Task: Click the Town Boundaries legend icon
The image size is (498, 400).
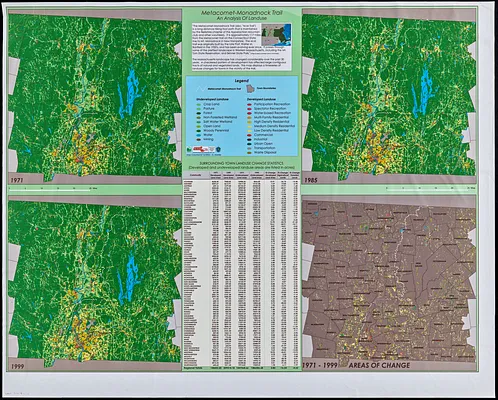Action: (x=250, y=88)
